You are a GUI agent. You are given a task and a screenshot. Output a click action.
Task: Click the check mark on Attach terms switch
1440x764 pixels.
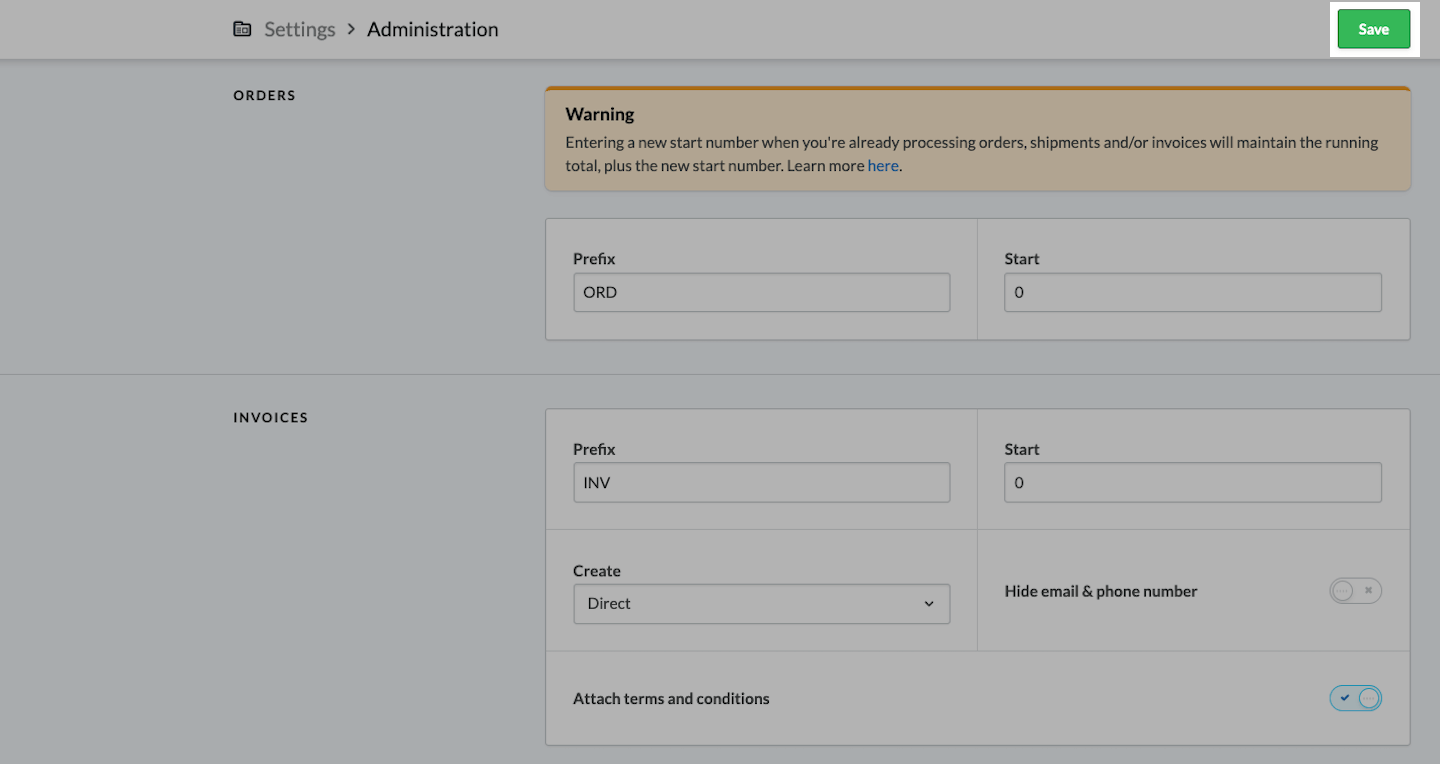1344,698
